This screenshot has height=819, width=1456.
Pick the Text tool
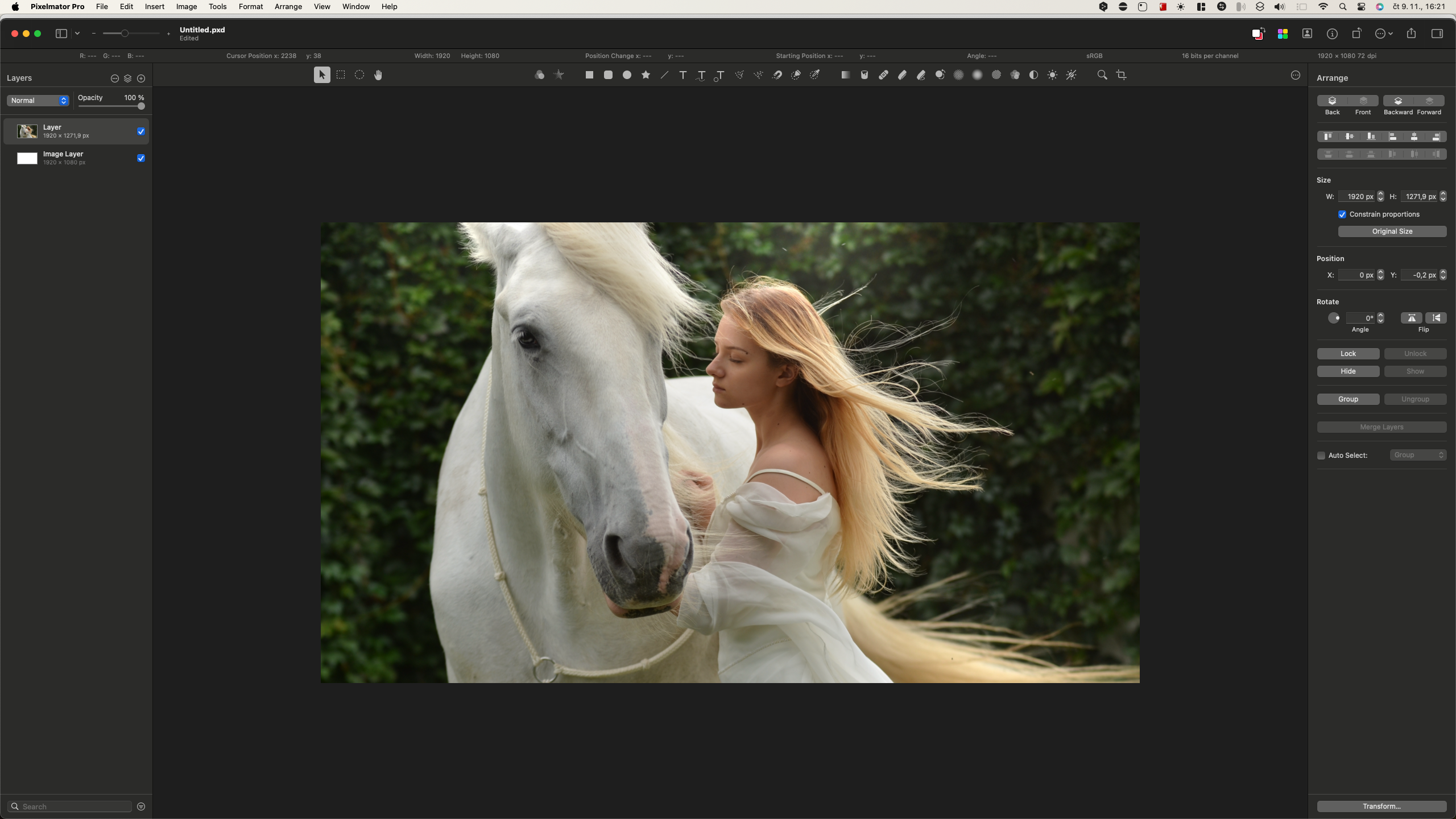[x=683, y=75]
